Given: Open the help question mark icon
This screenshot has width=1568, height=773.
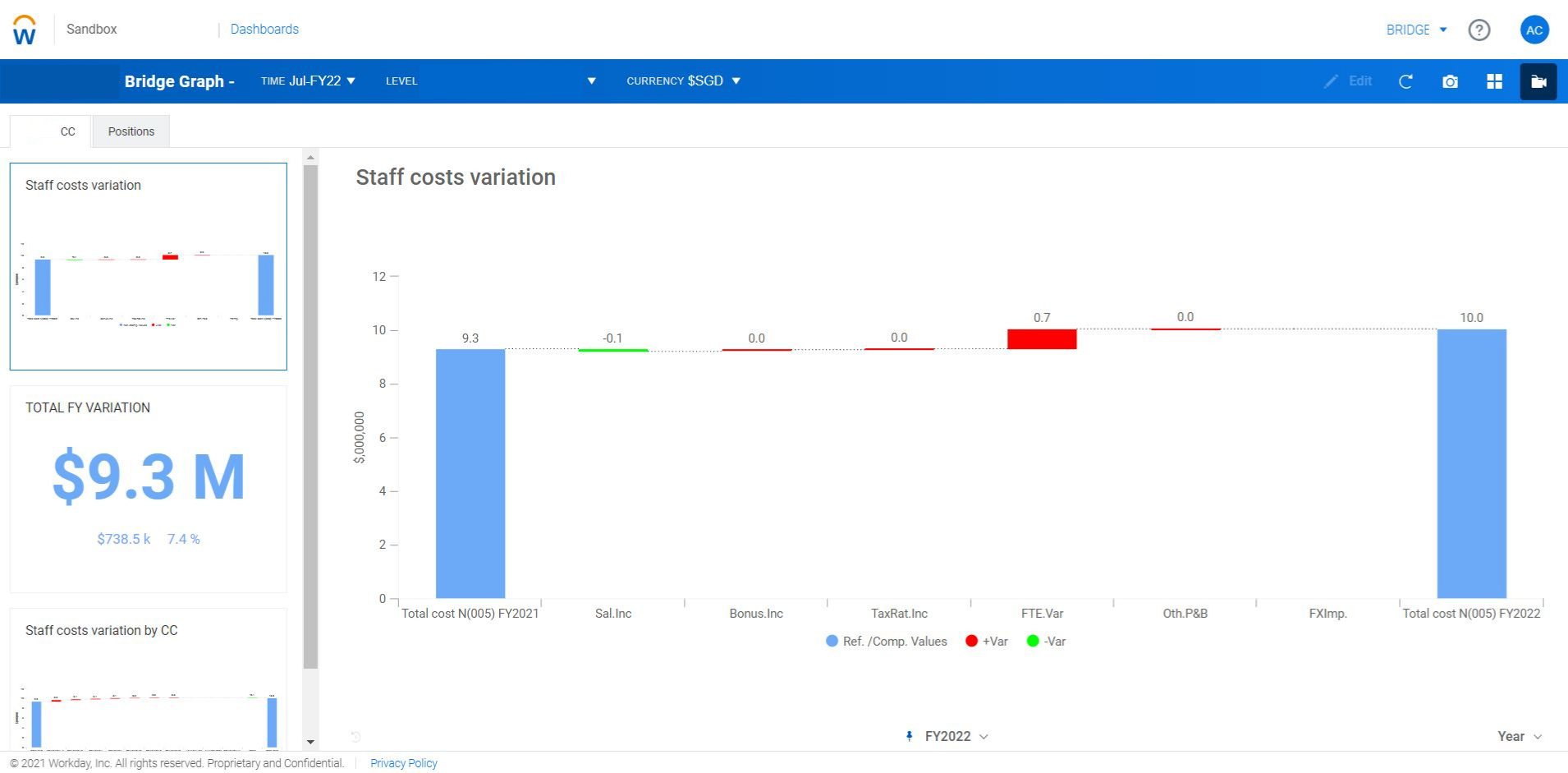Looking at the screenshot, I should [x=1479, y=30].
